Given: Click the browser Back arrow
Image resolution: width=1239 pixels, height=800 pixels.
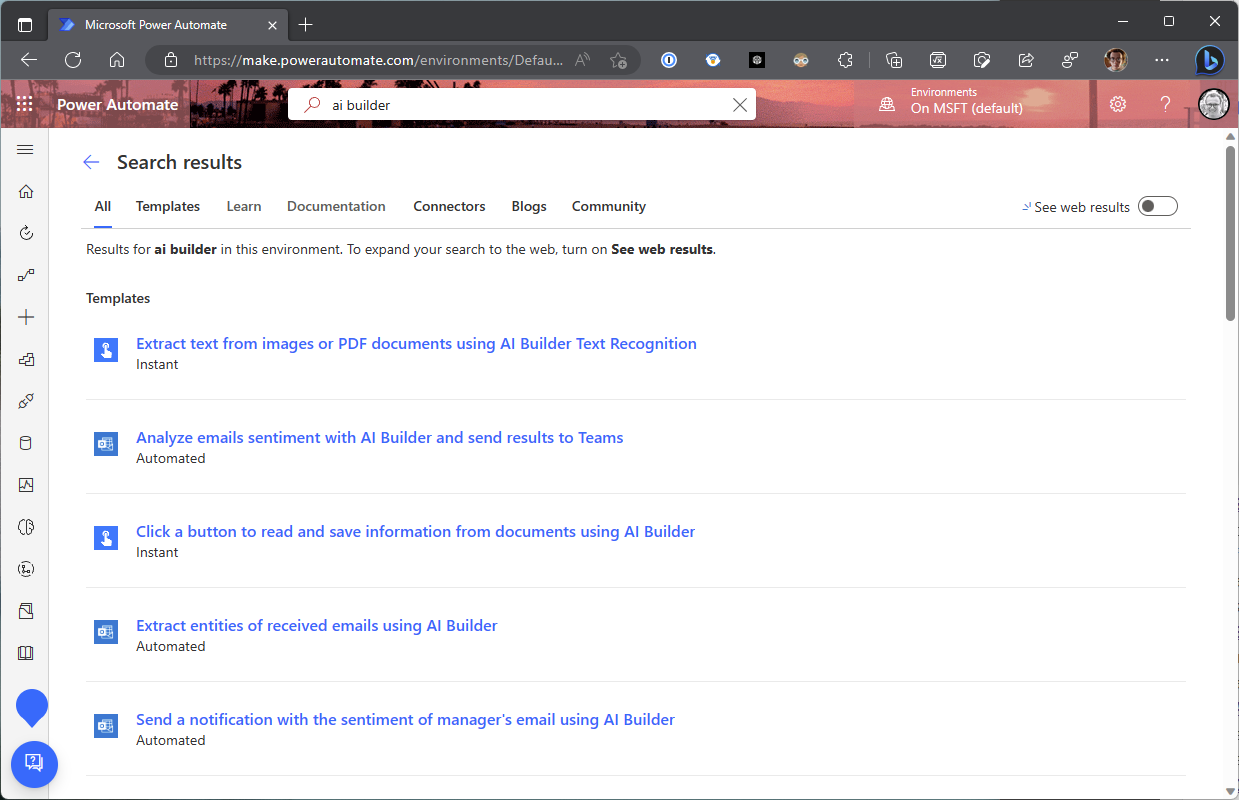Looking at the screenshot, I should [29, 60].
